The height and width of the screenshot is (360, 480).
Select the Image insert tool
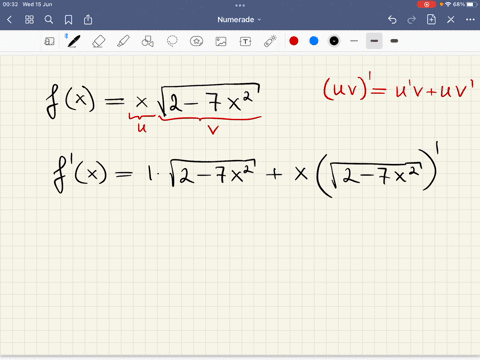coord(221,41)
